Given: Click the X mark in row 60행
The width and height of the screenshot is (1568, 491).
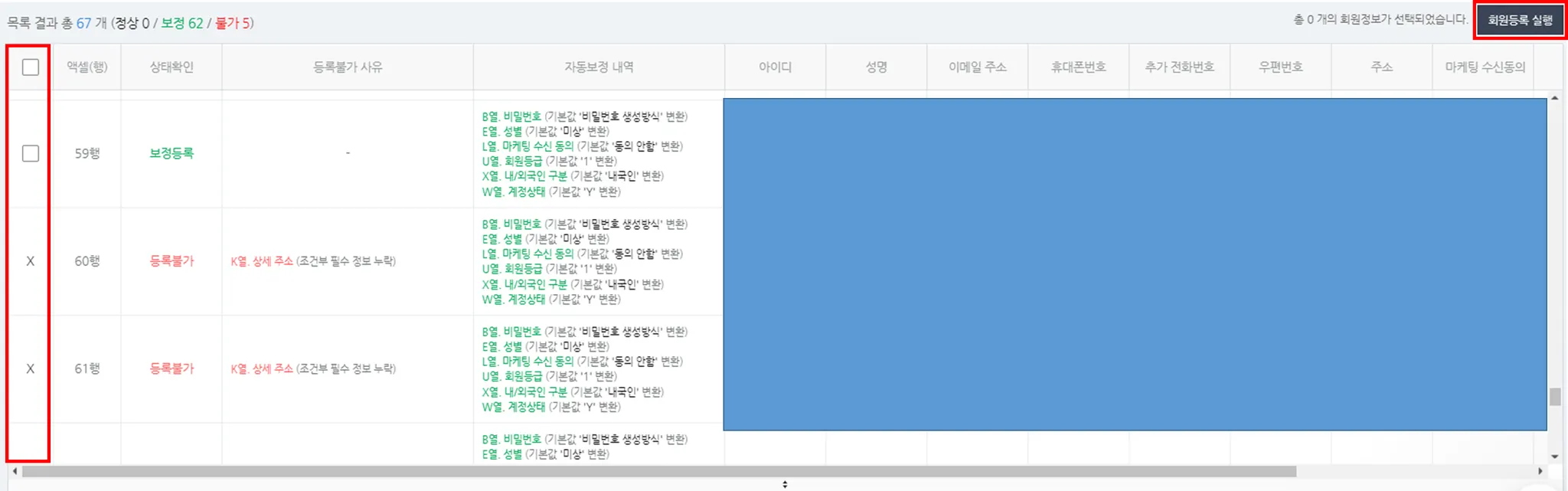Looking at the screenshot, I should [x=31, y=261].
